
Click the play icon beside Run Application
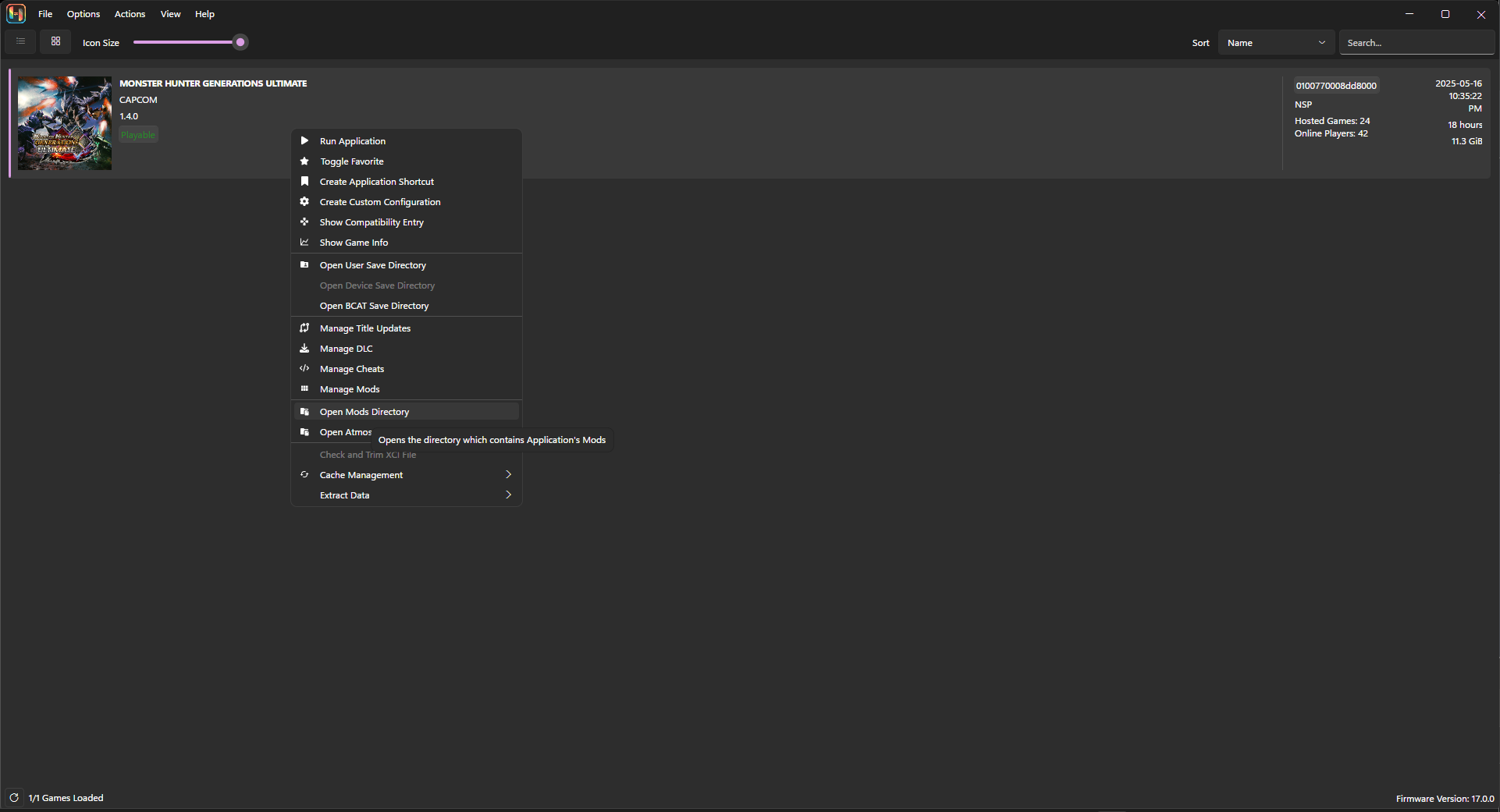point(304,141)
